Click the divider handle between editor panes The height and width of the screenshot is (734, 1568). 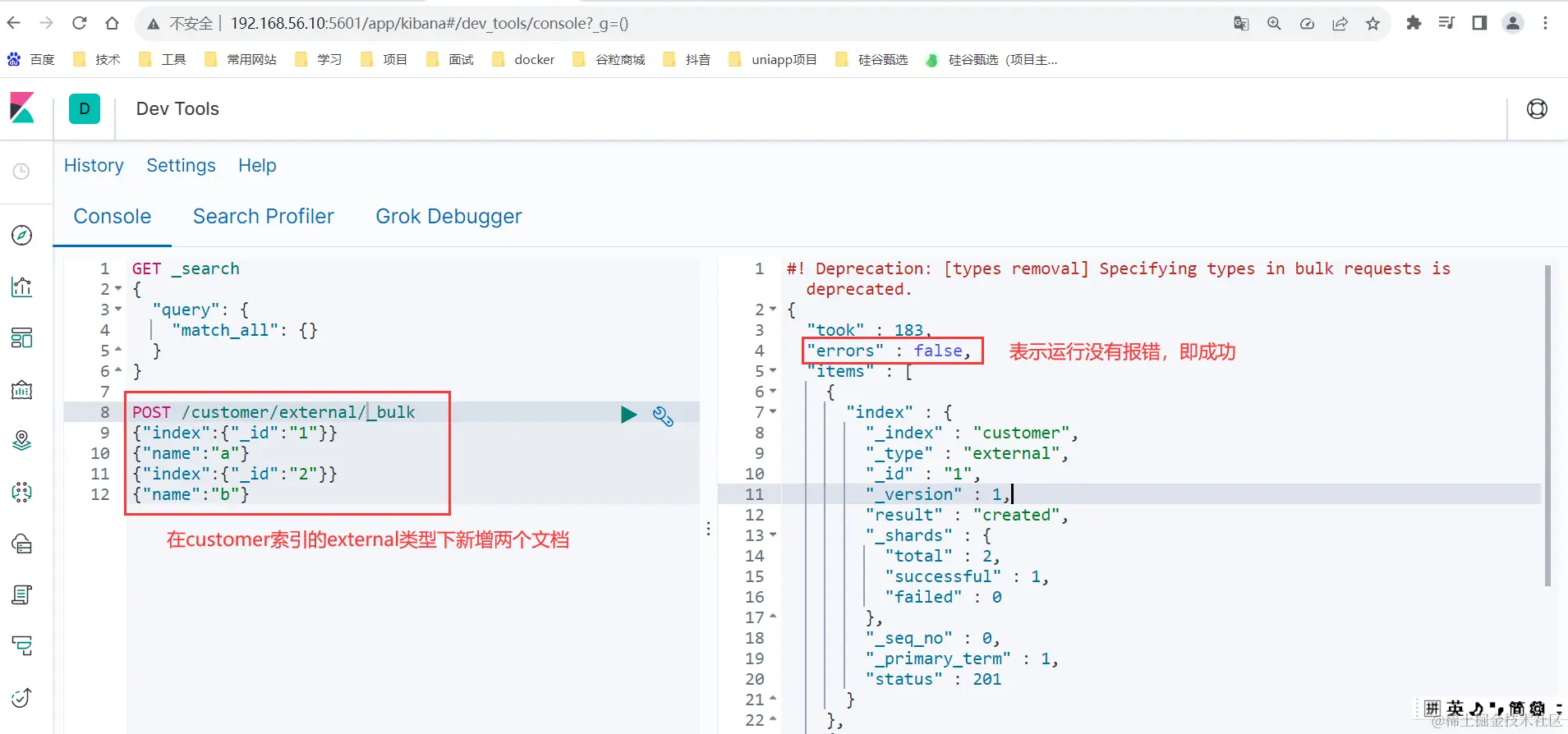point(708,529)
